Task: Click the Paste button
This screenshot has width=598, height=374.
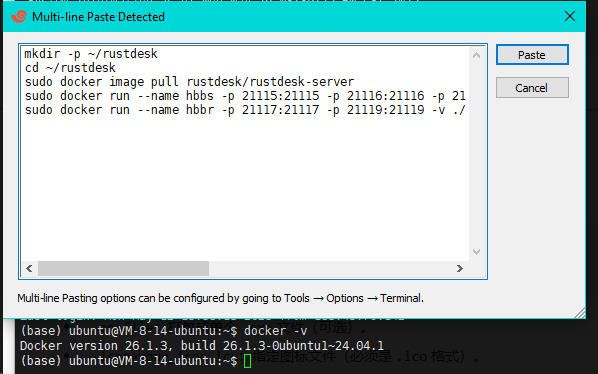Action: pos(532,55)
